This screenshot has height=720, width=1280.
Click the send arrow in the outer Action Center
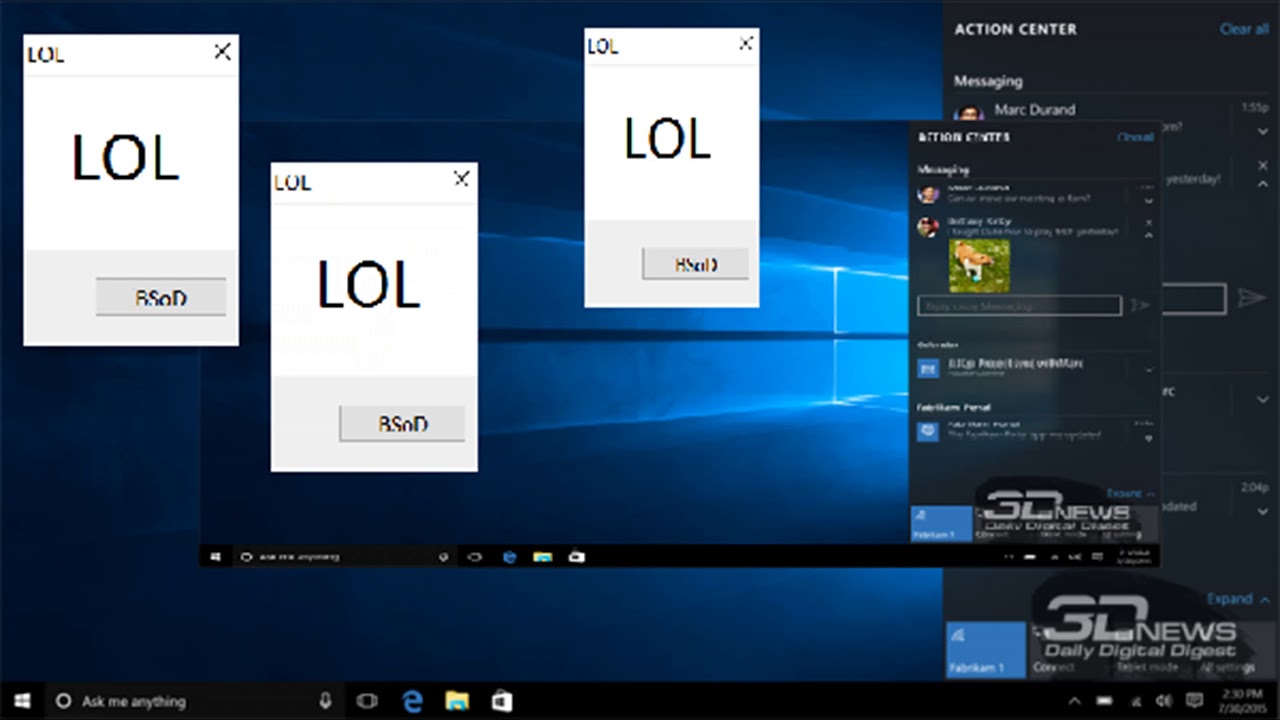point(1251,298)
